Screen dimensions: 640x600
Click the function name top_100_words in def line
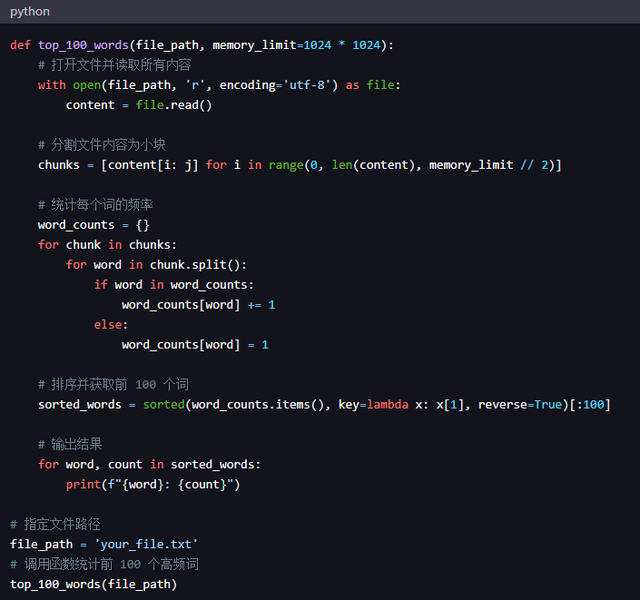tap(84, 45)
